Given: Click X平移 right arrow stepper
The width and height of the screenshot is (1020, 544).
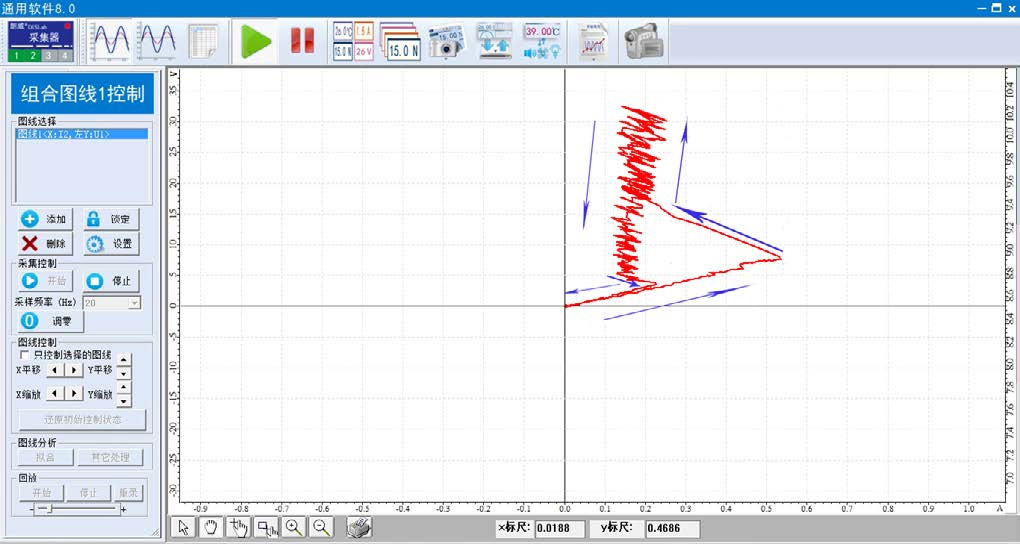Looking at the screenshot, I should pyautogui.click(x=74, y=370).
